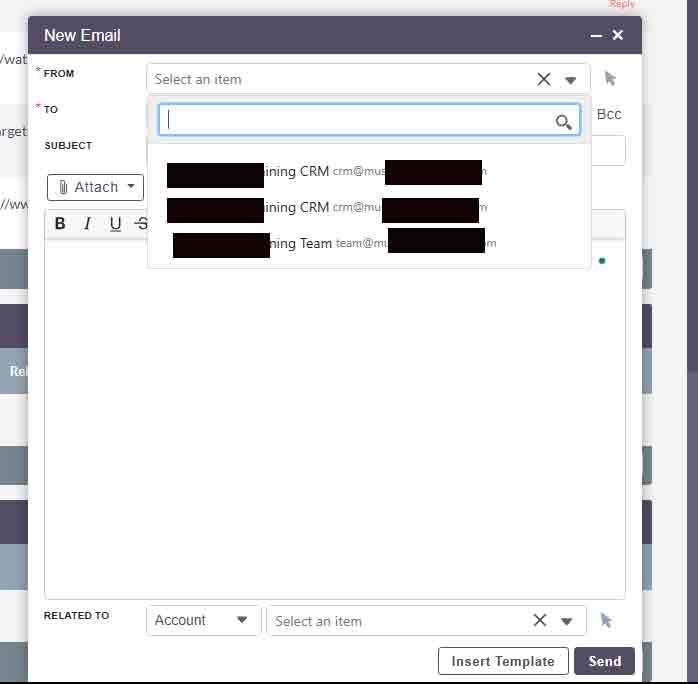Close the New Email window
Viewport: 698px width, 684px height.
[x=618, y=36]
